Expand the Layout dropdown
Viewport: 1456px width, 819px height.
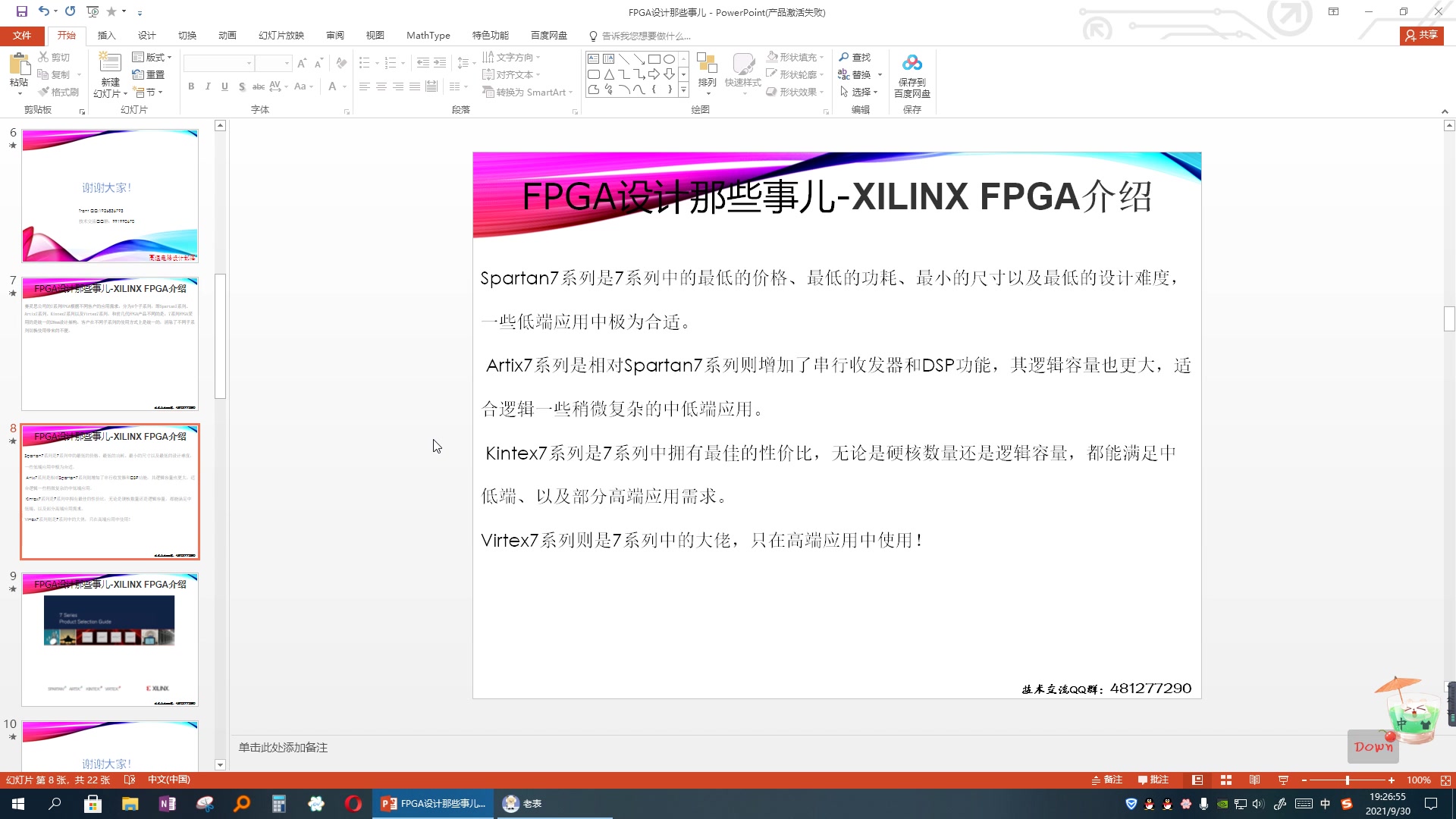[152, 57]
